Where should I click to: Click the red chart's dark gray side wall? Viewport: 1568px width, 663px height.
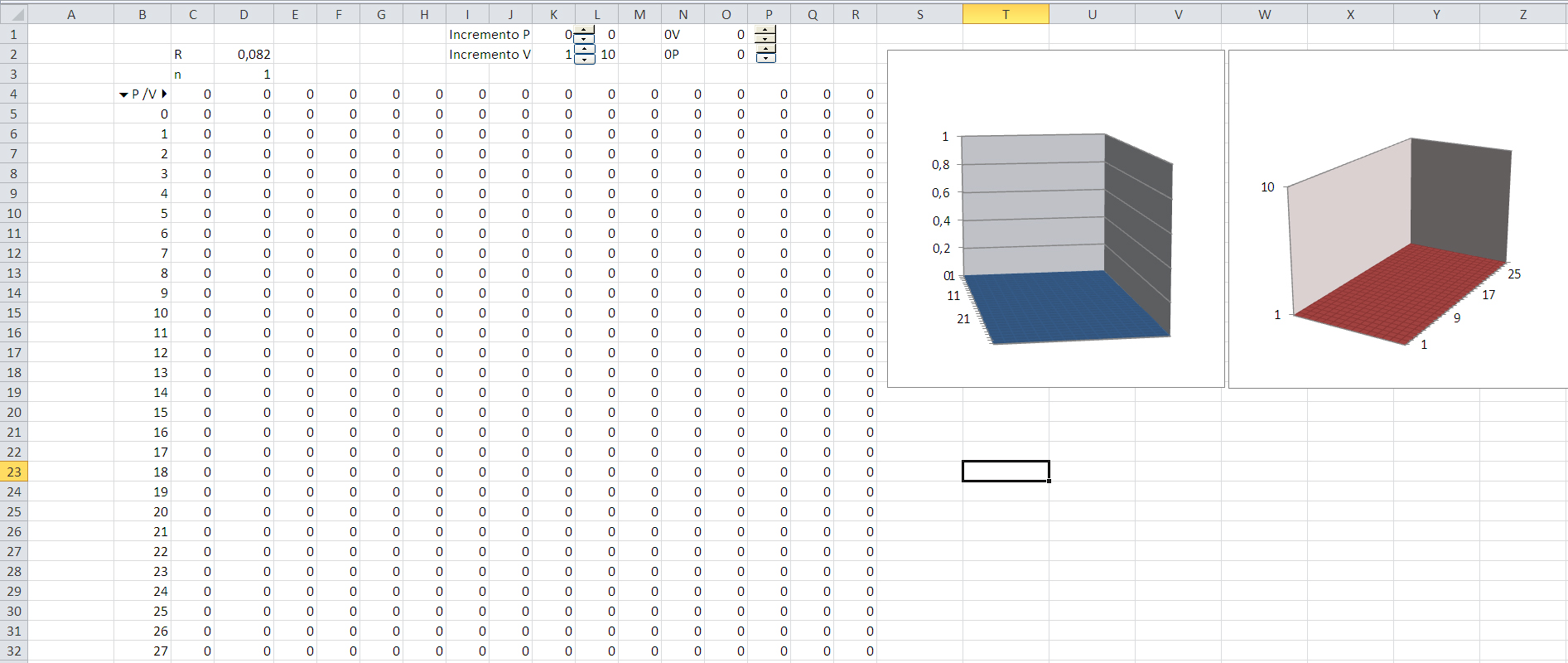click(x=1461, y=199)
